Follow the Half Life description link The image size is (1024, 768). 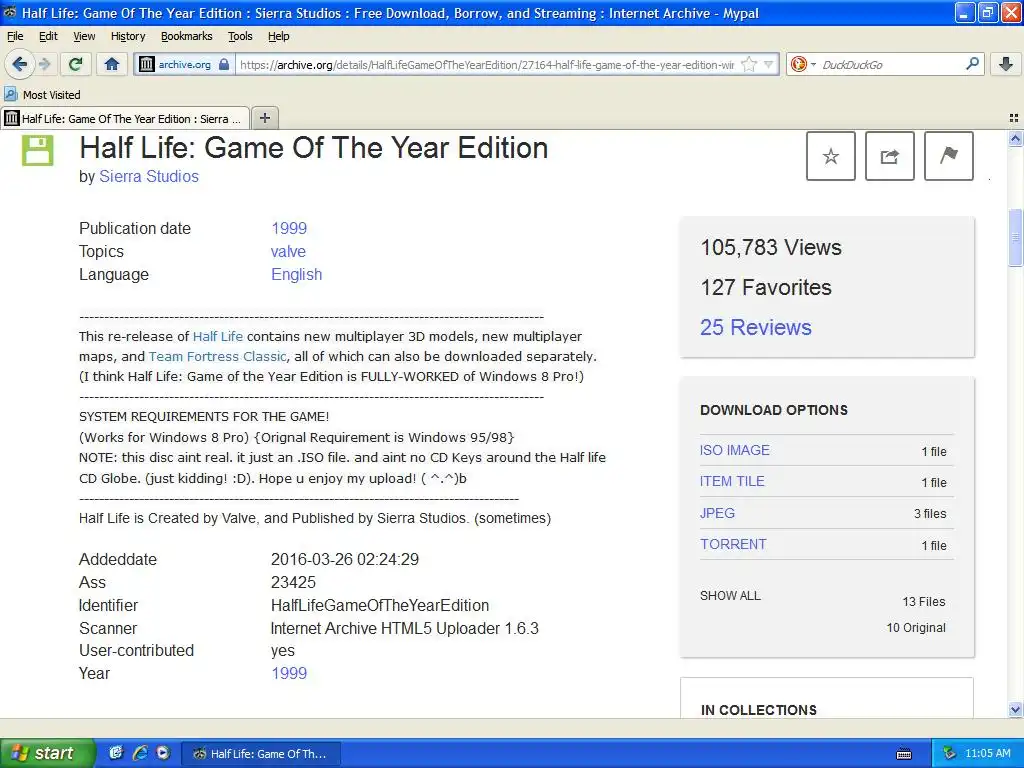[217, 336]
